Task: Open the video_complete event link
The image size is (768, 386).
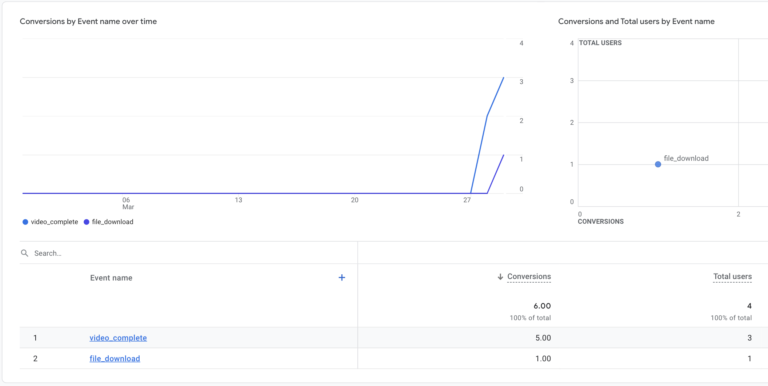Action: point(118,338)
